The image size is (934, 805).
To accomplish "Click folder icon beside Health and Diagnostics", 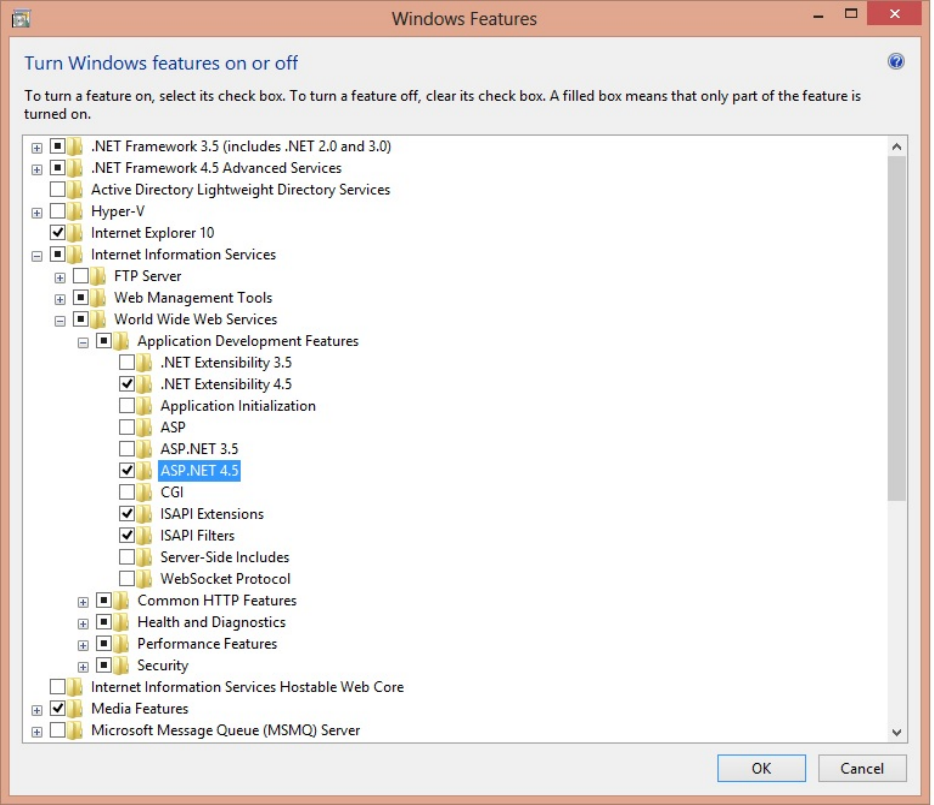I will (122, 622).
